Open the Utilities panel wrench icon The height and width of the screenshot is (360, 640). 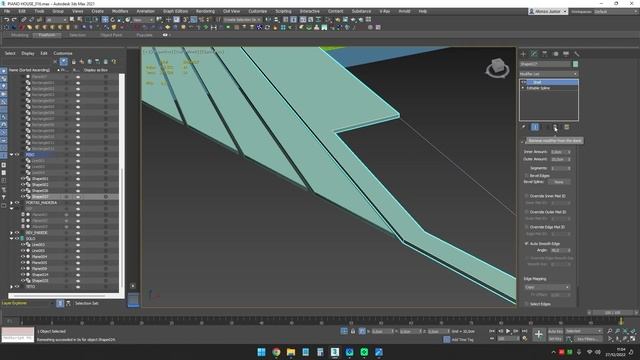(576, 54)
